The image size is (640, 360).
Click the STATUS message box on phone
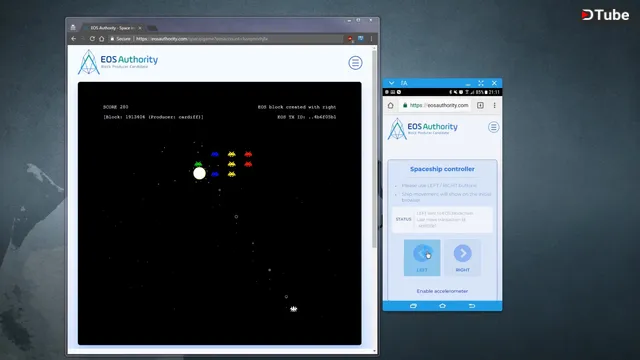(442, 220)
